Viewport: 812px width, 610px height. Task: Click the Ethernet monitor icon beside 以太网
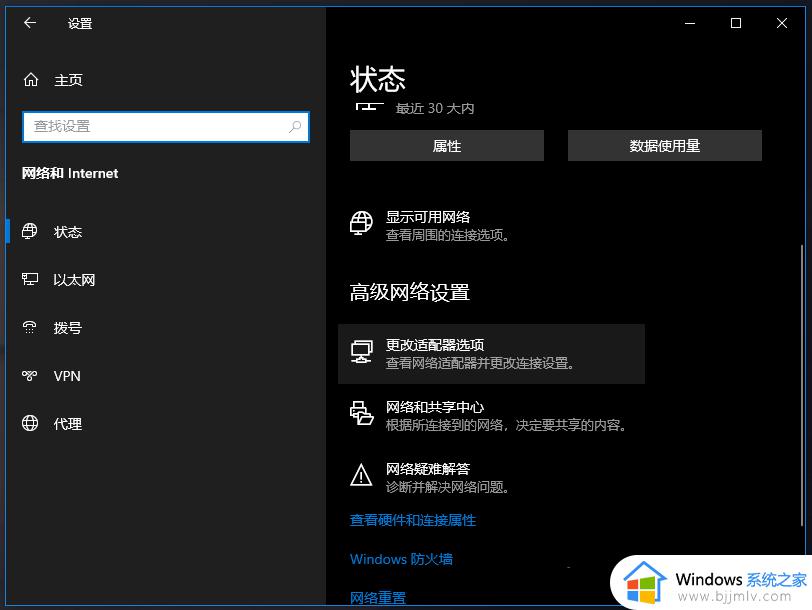pos(31,280)
